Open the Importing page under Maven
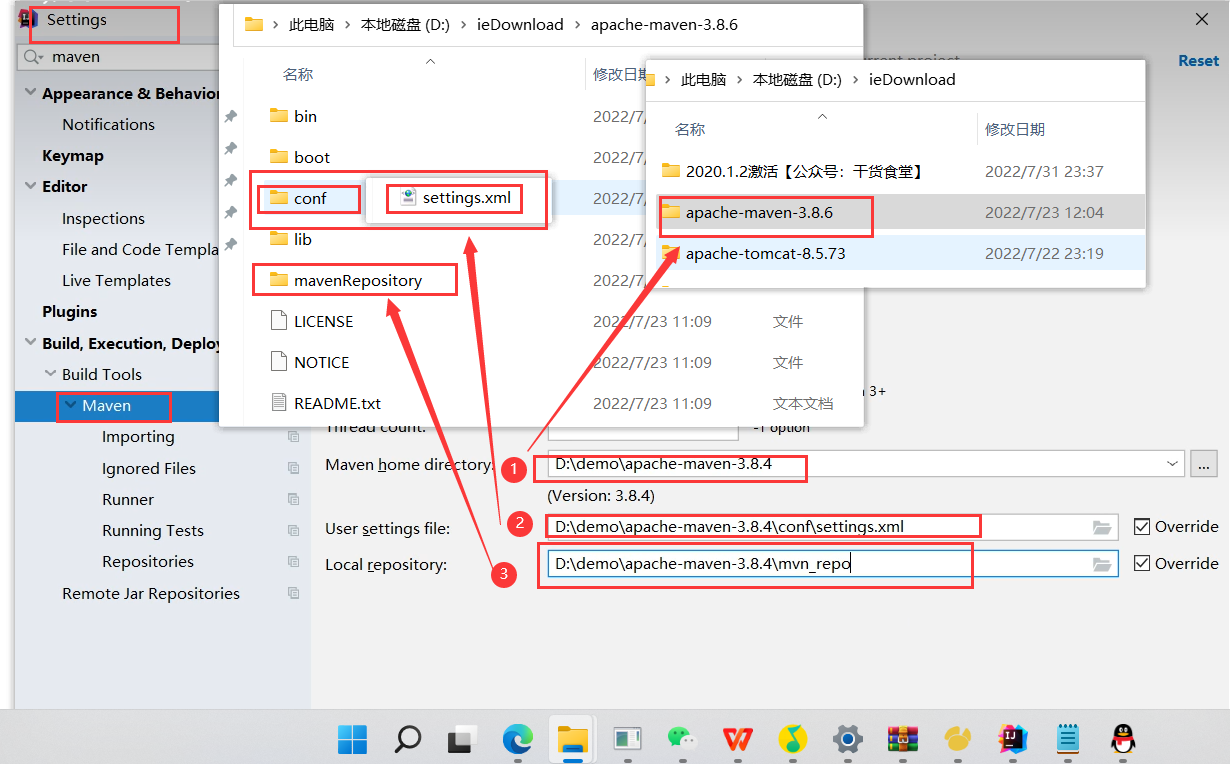Screen dimensions: 1230x764 tap(138, 437)
